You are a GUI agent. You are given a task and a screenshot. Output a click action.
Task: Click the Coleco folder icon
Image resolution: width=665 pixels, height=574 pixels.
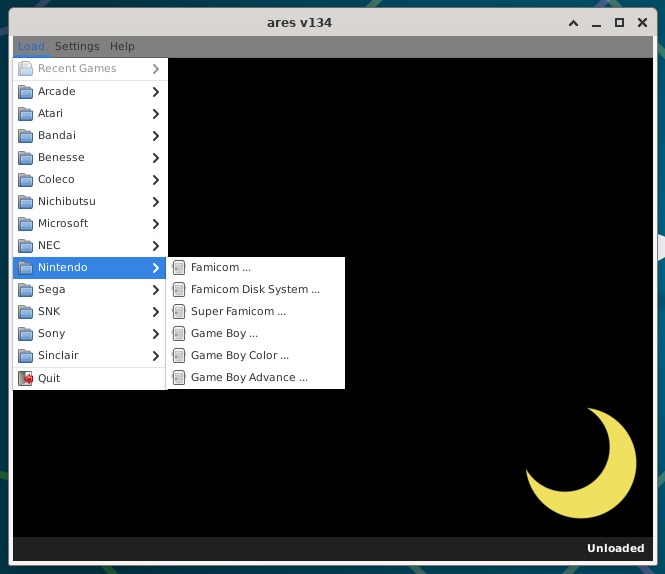coord(25,180)
